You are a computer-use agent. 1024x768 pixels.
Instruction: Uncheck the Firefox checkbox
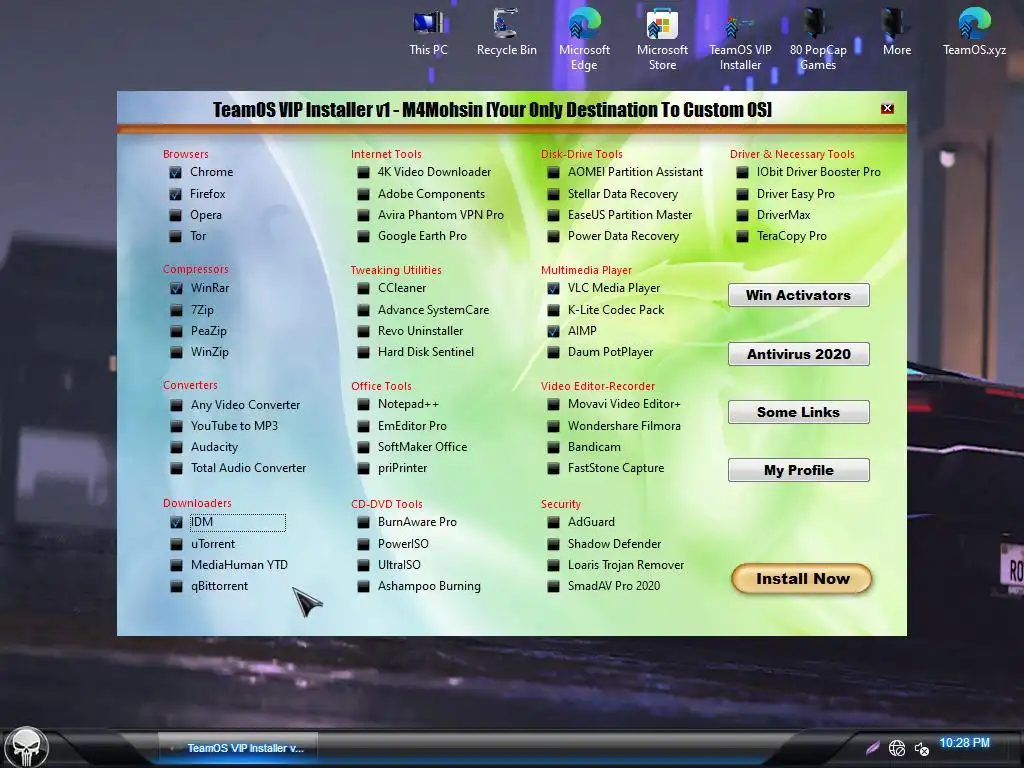pyautogui.click(x=176, y=194)
